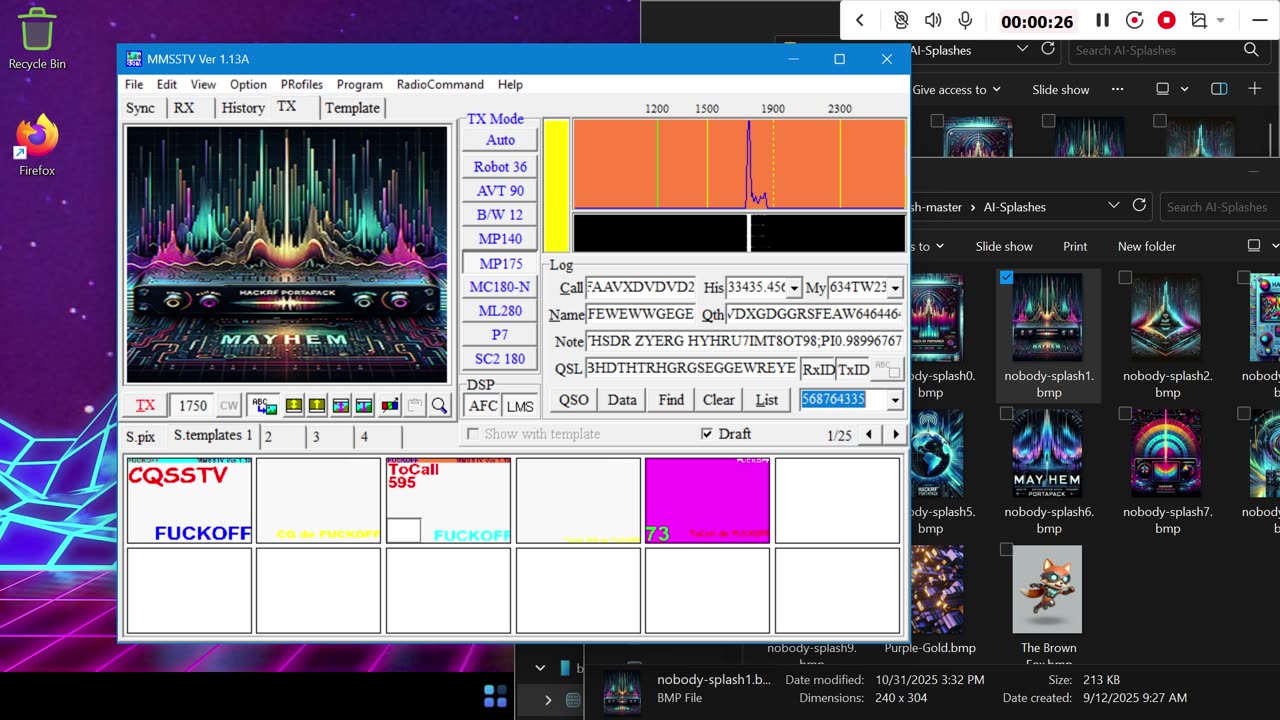Click the Find log button

click(671, 400)
